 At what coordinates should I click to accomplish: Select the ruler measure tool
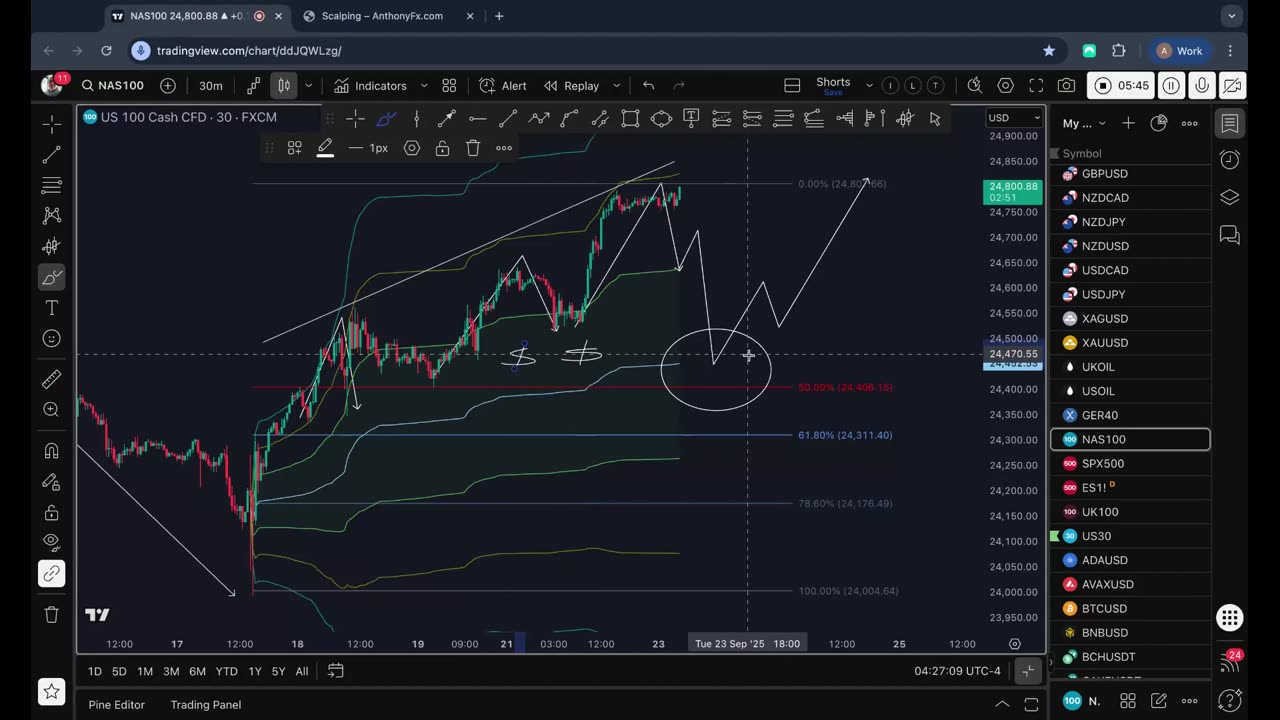(52, 379)
